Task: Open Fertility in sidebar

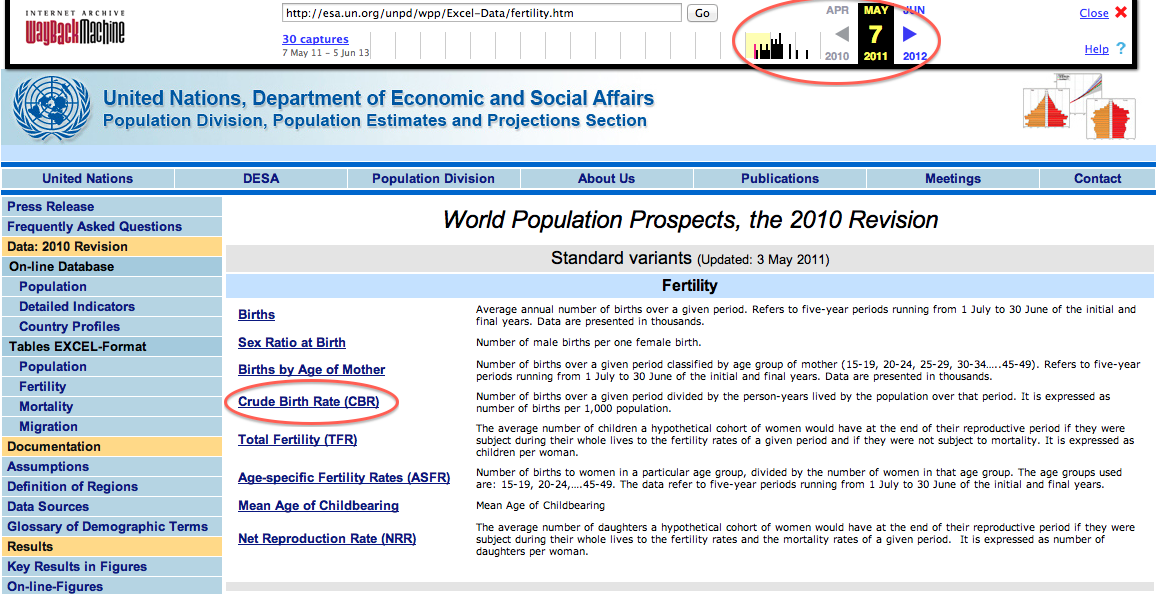Action: coord(42,387)
